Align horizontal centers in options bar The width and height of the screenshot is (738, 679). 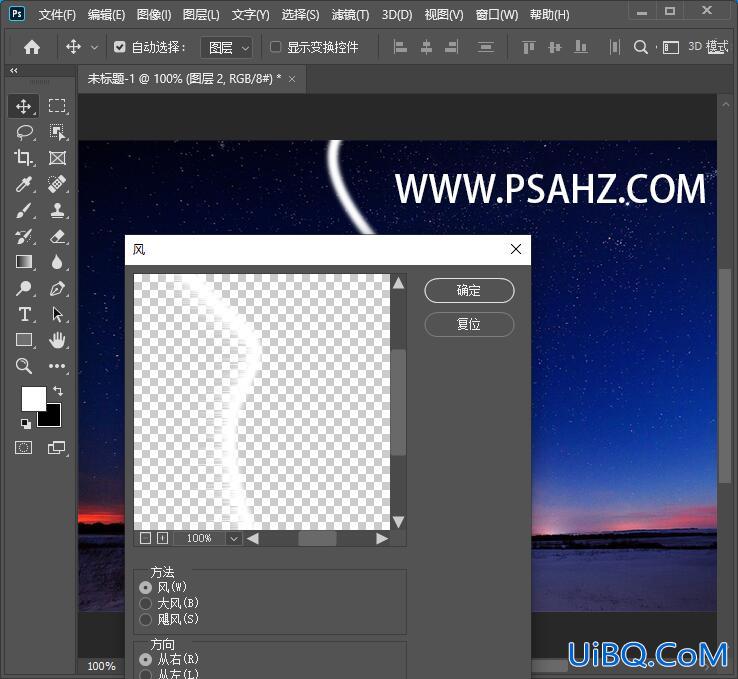tap(426, 47)
